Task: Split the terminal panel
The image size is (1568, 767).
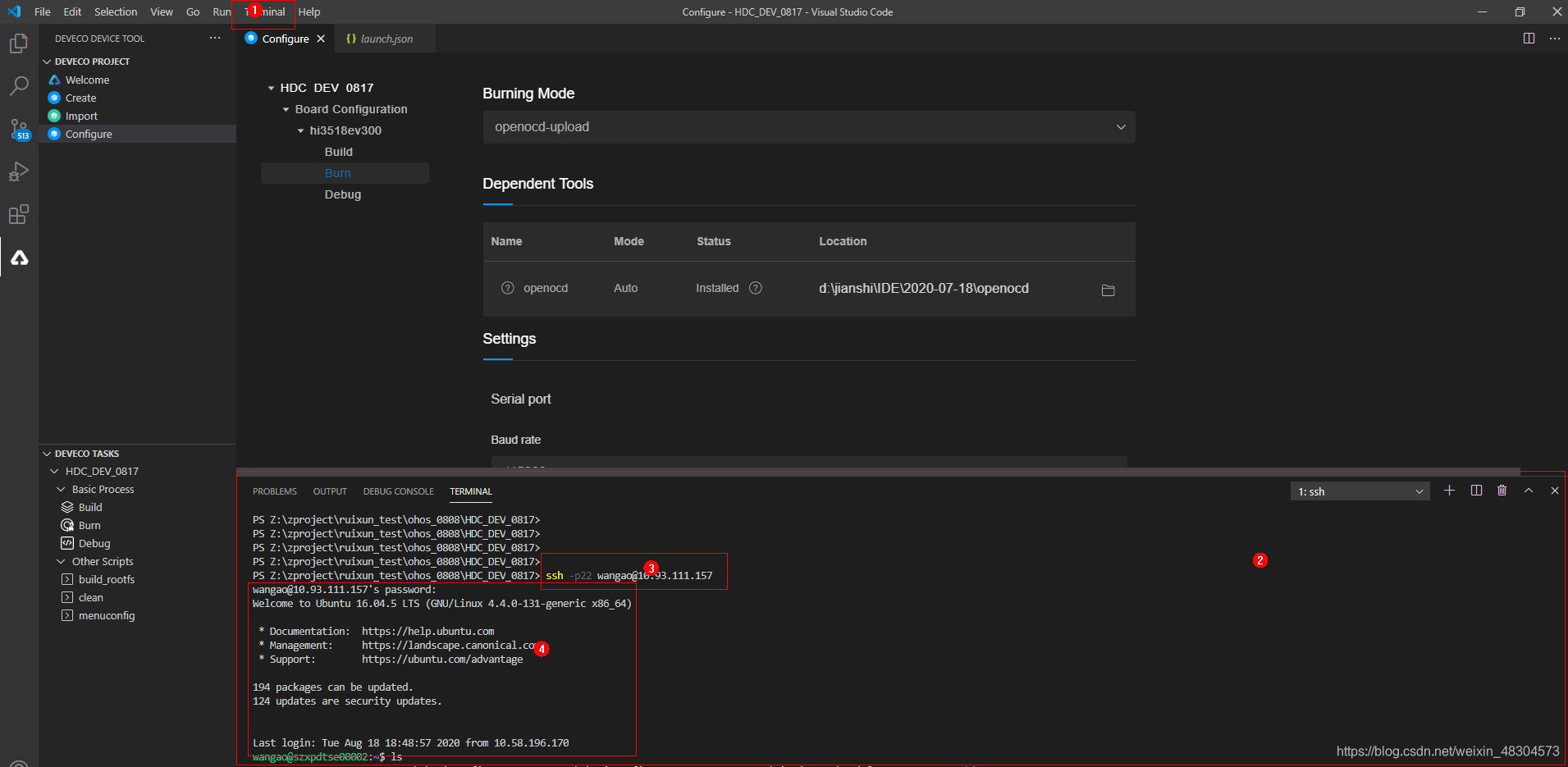Action: point(1476,491)
